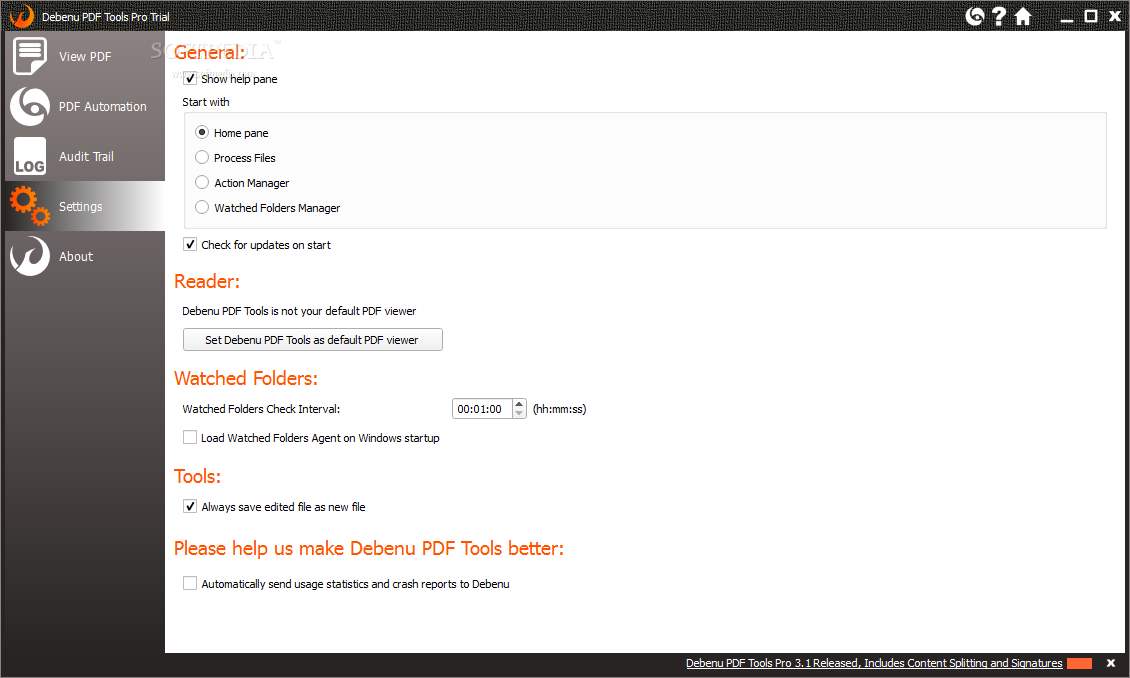Viewport: 1130px width, 678px height.
Task: Toggle Check for updates on start
Action: [x=190, y=244]
